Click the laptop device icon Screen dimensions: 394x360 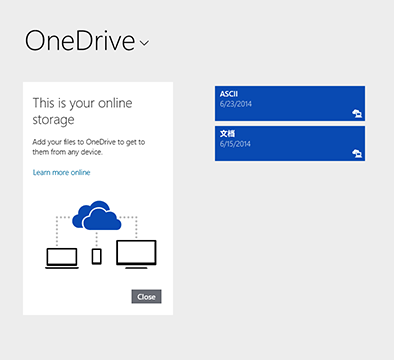pos(62,258)
